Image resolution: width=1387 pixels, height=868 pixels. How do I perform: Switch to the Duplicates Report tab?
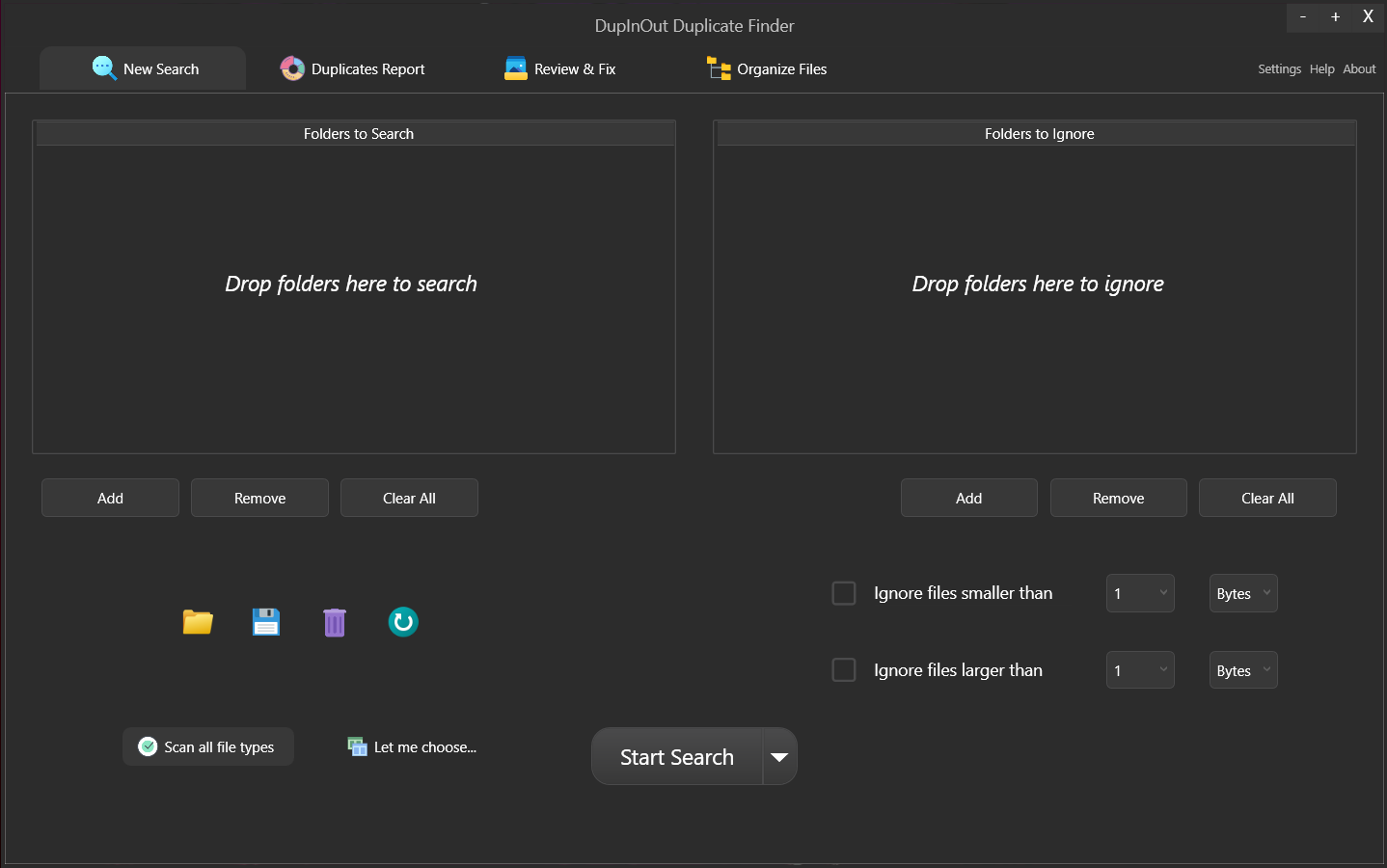[x=353, y=68]
